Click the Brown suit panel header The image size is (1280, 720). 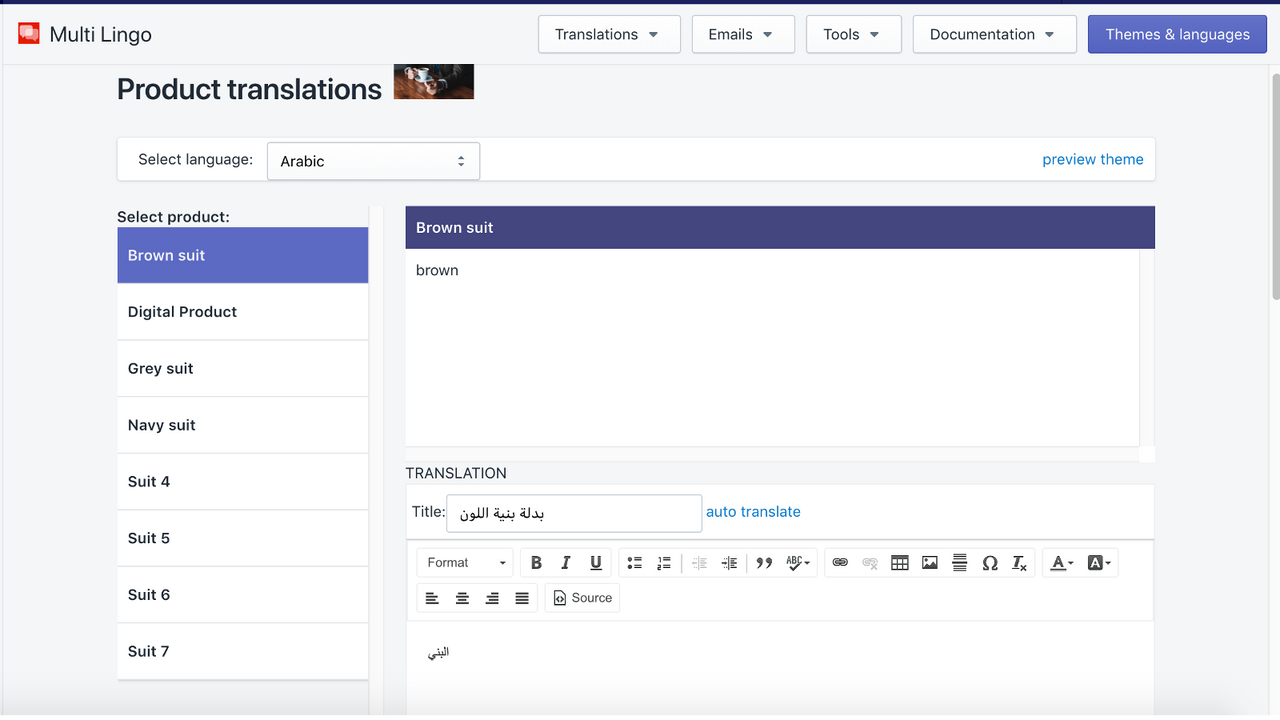pyautogui.click(x=780, y=227)
